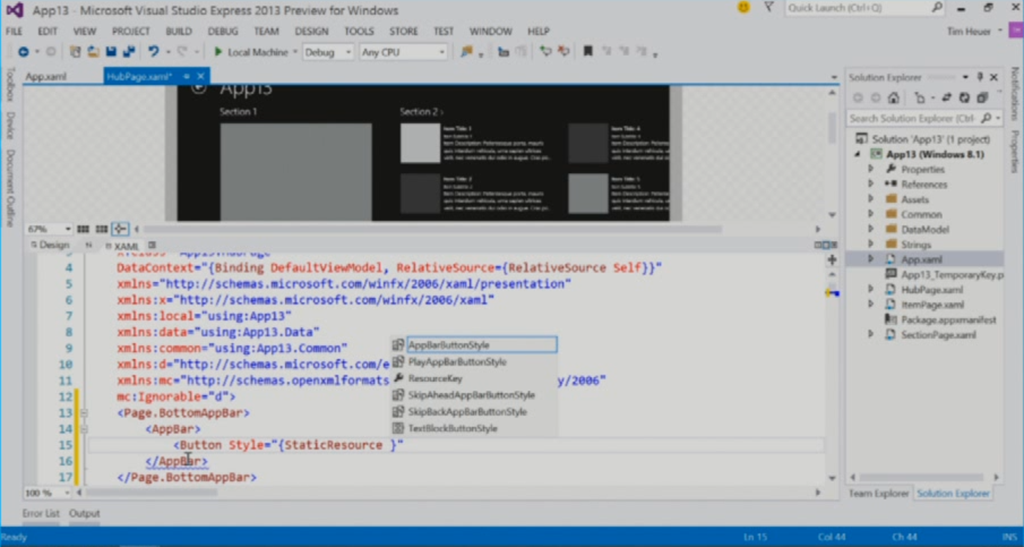Expand the DataModel folder

tap(871, 229)
